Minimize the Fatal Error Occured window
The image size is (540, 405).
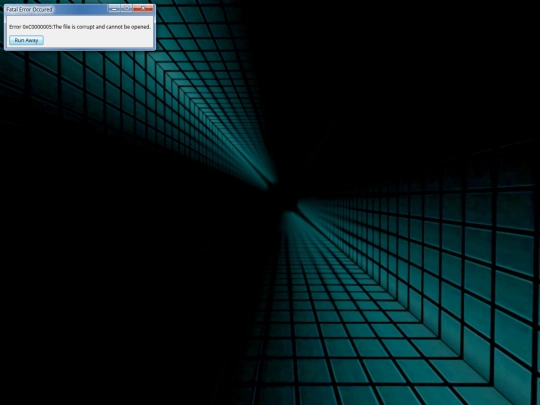(114, 8)
